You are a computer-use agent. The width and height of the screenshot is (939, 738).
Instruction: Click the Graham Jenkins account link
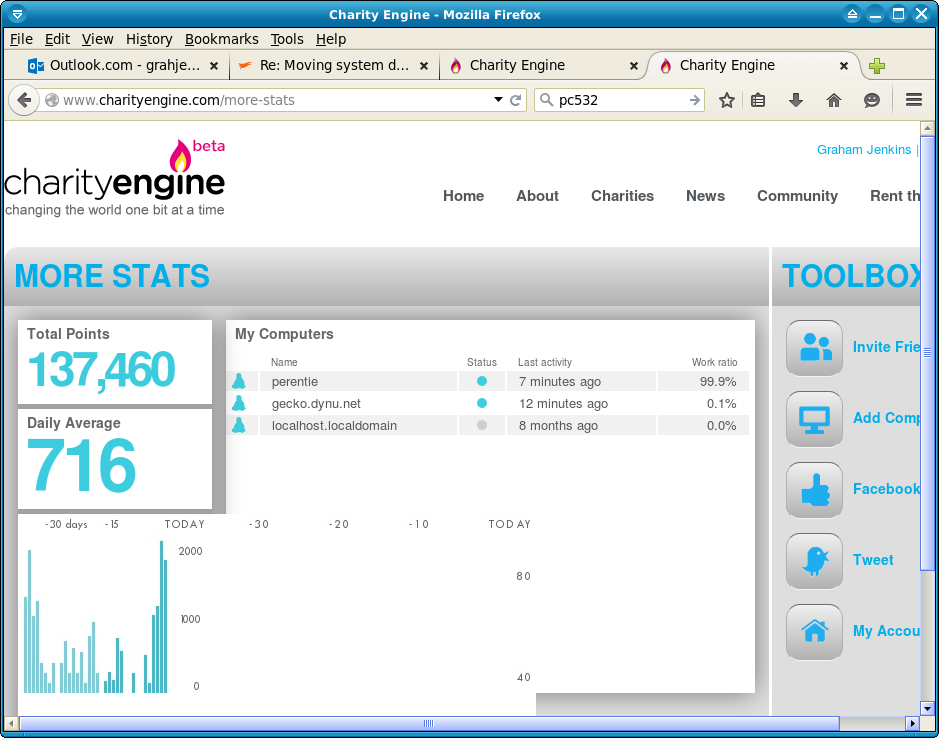[x=864, y=150]
